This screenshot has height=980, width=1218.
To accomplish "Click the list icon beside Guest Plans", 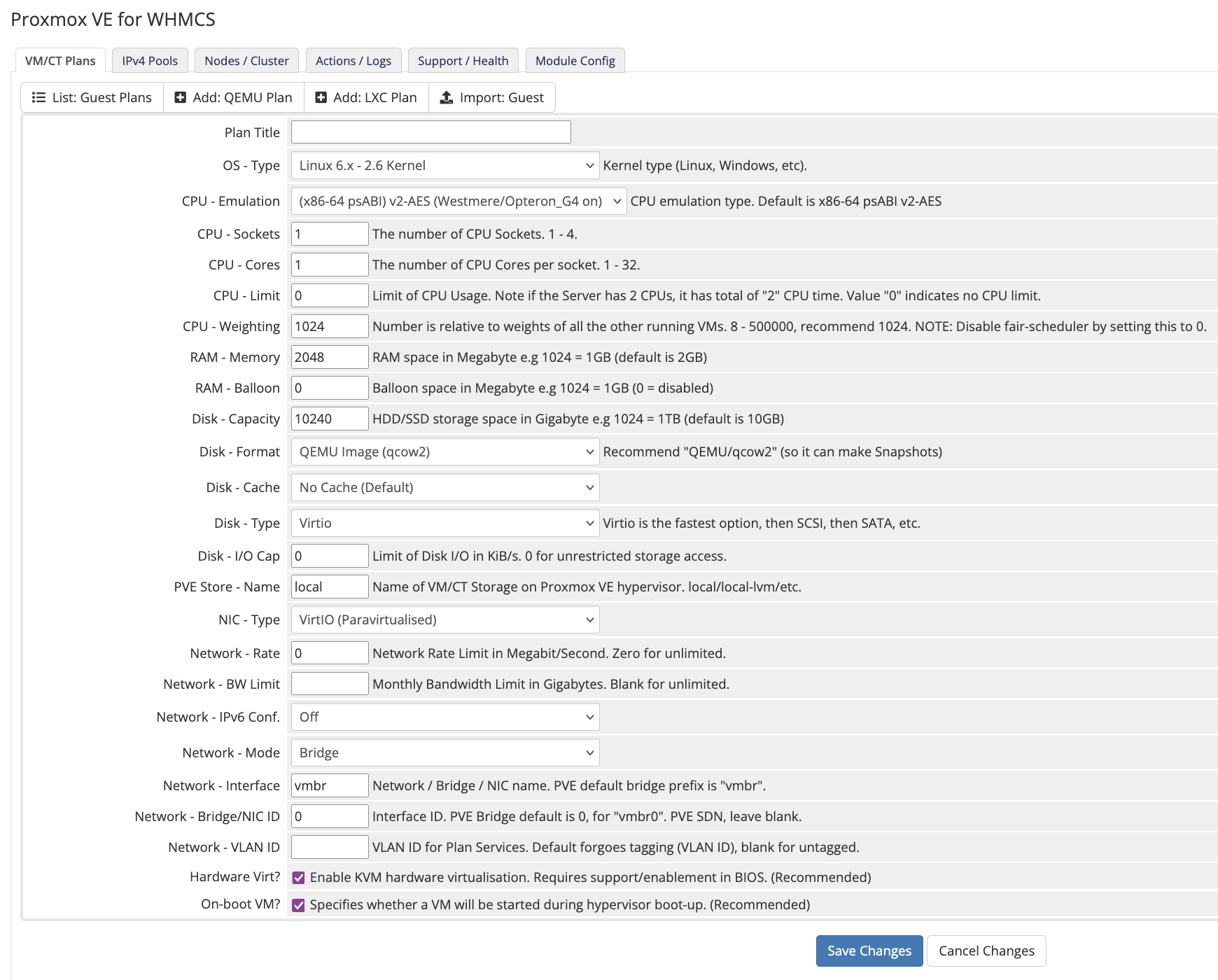I will pos(38,97).
